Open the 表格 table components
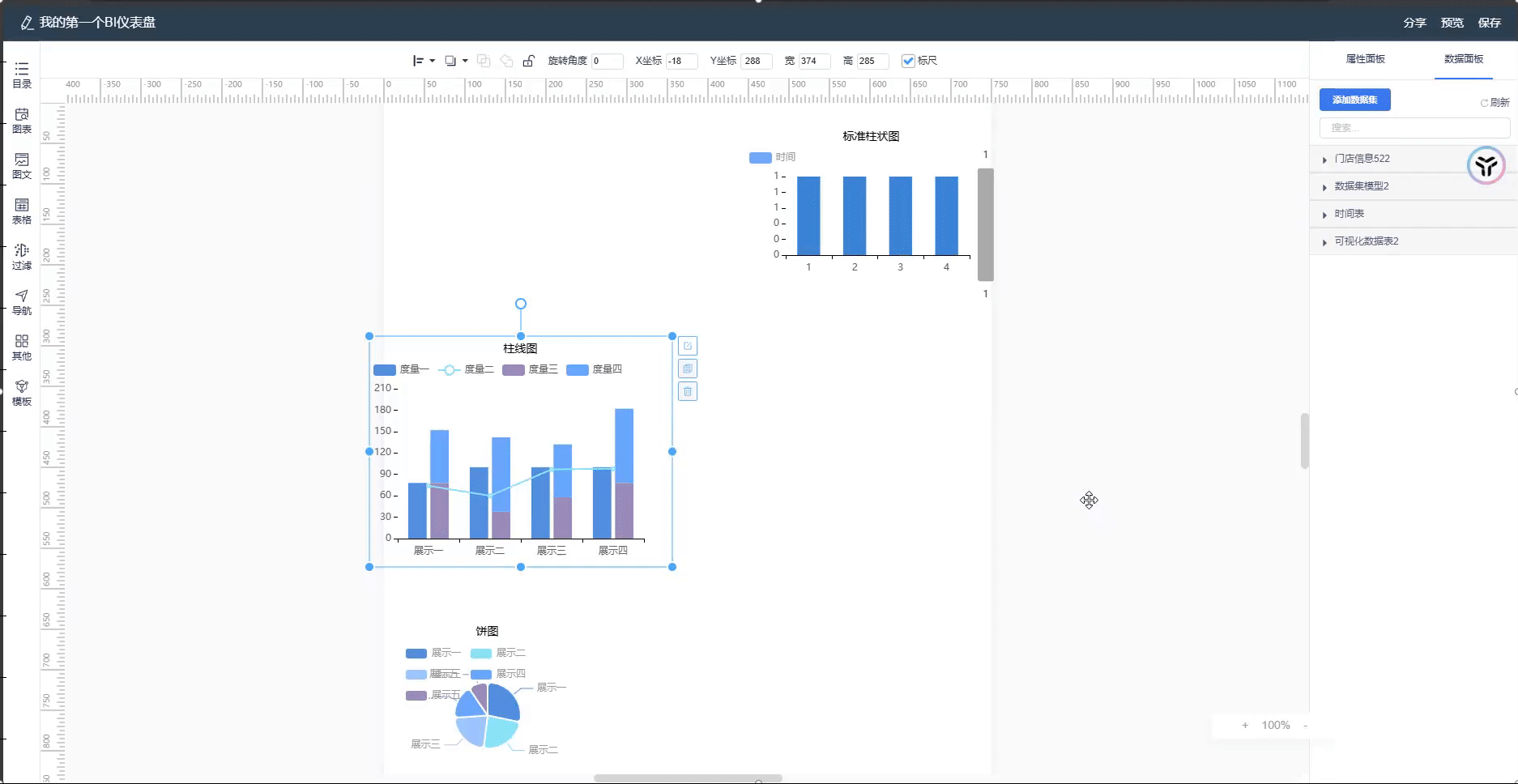 pos(22,211)
